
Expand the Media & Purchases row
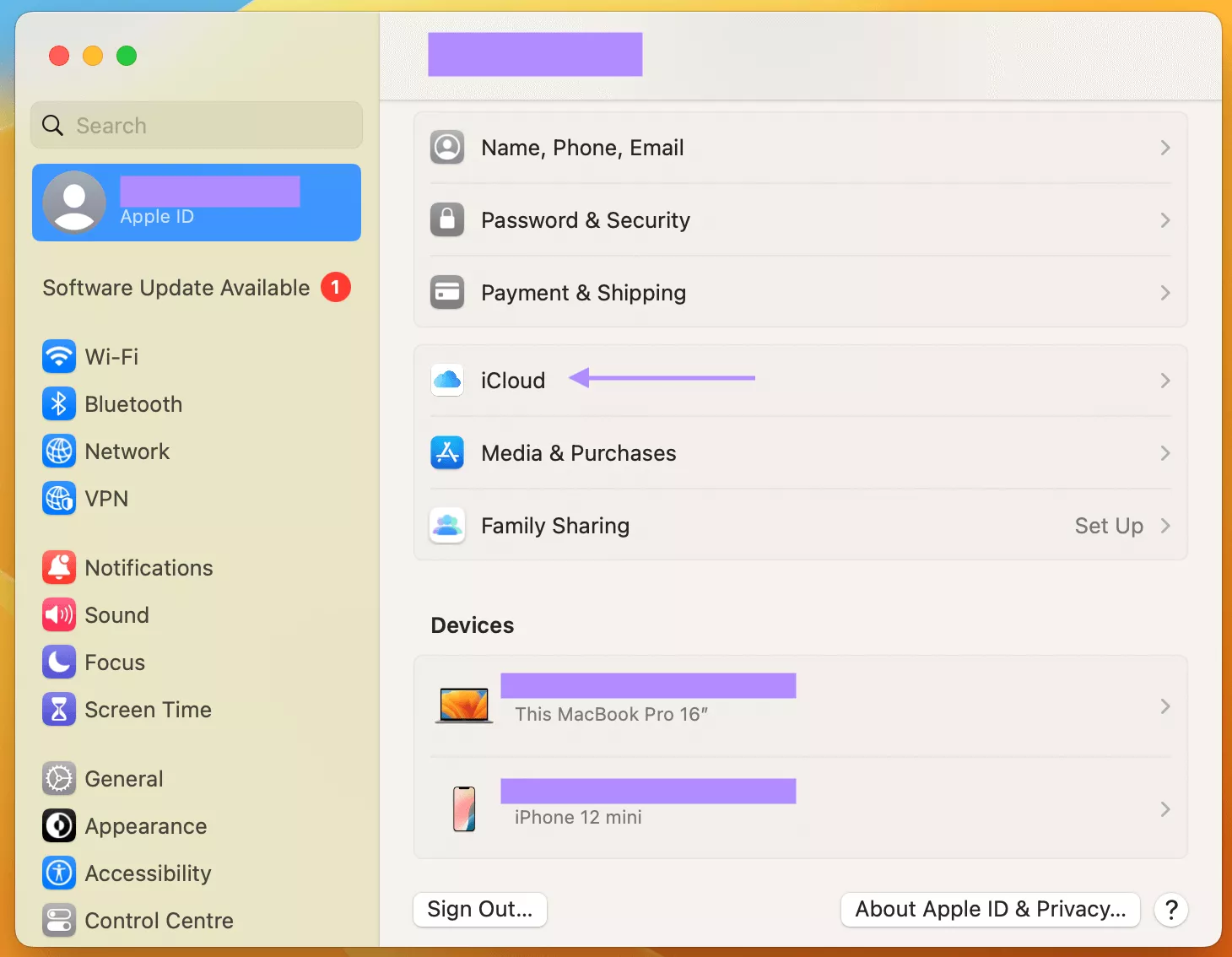[x=1166, y=453]
